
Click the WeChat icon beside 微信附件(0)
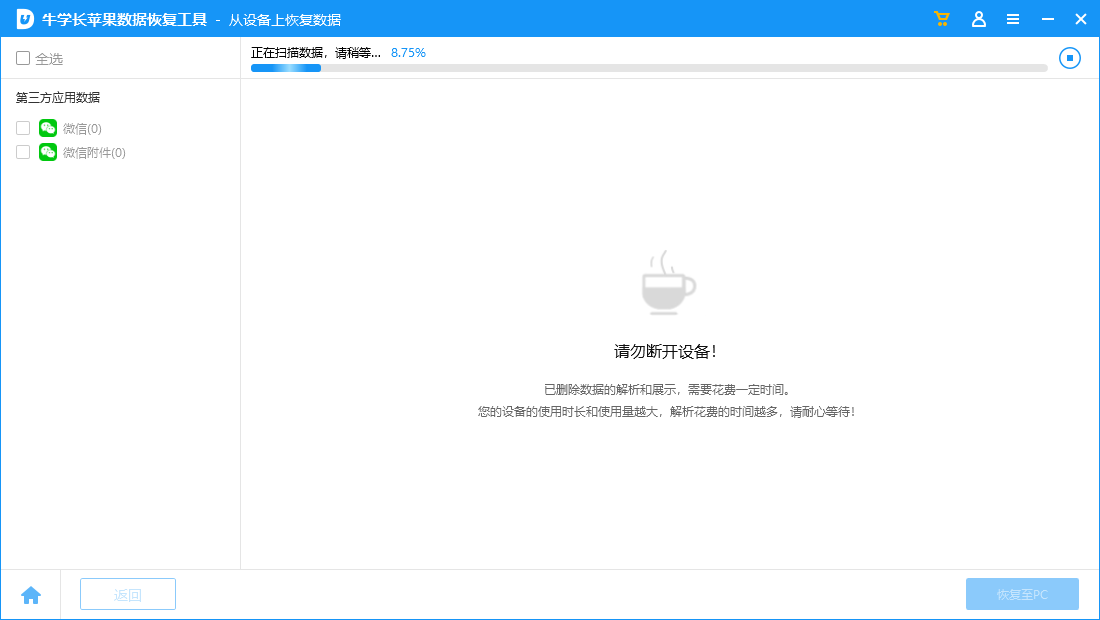pos(47,152)
